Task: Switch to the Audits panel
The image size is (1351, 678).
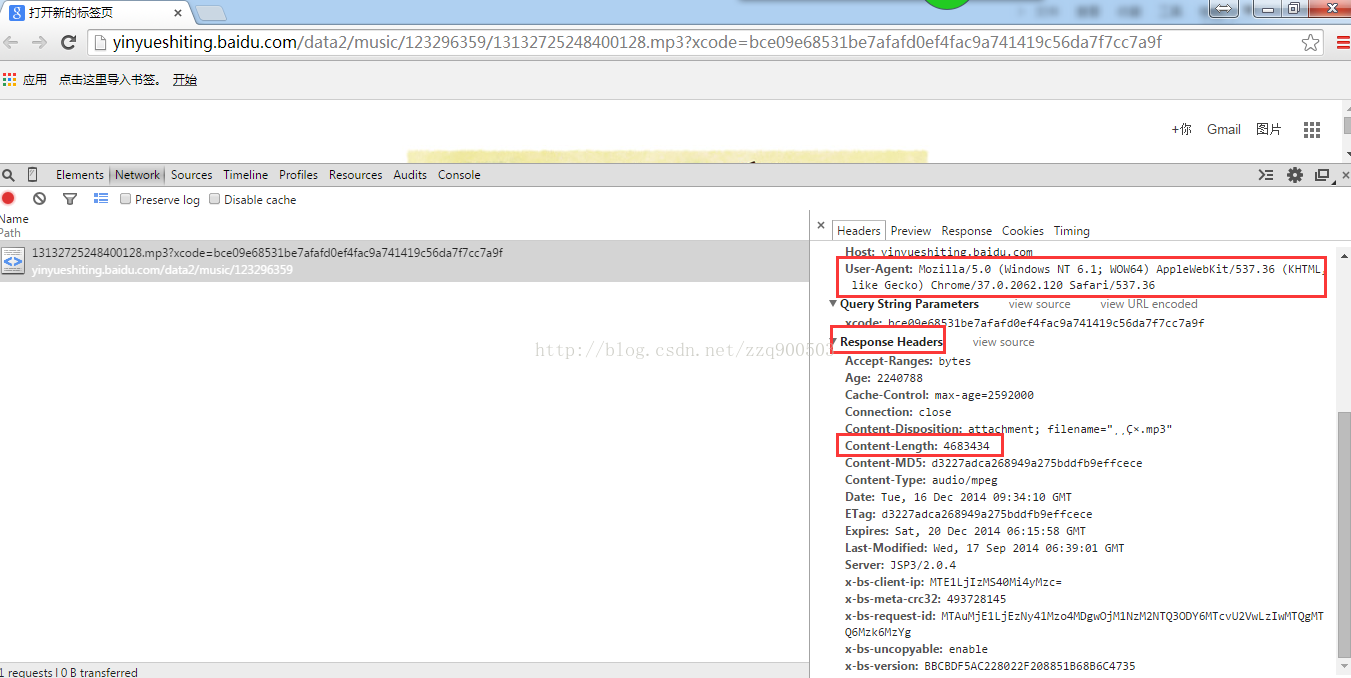Action: coord(410,175)
